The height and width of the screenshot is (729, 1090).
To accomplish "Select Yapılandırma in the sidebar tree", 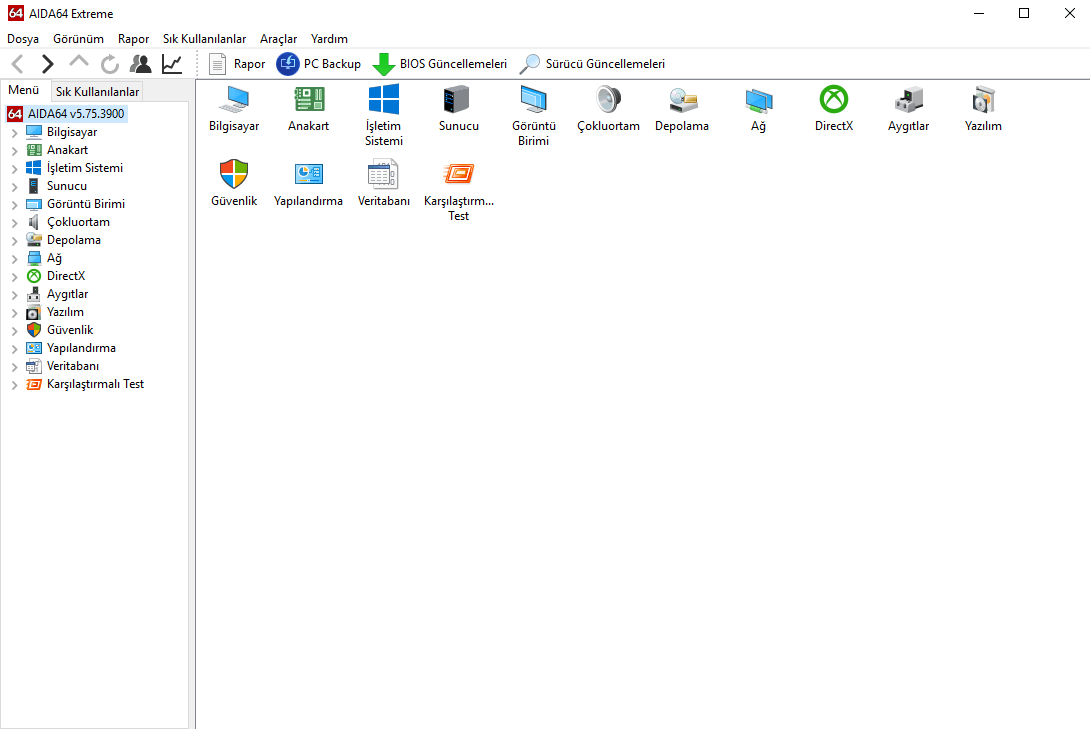I will pos(81,348).
